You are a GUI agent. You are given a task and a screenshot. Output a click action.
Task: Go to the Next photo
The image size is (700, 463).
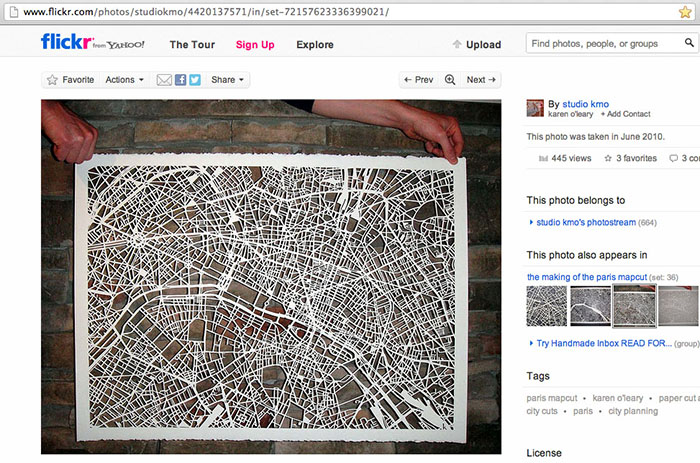(481, 80)
